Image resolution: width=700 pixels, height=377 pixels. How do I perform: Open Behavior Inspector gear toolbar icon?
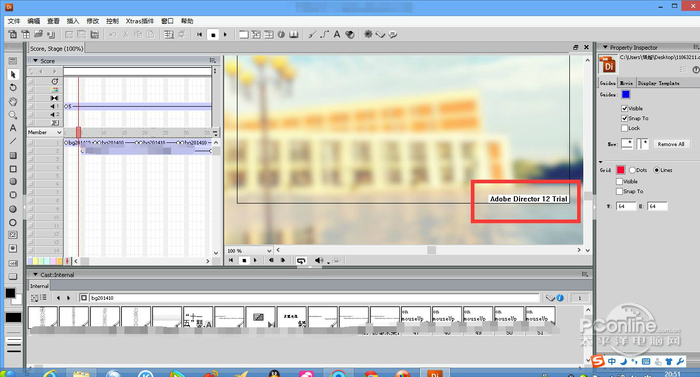(x=368, y=34)
